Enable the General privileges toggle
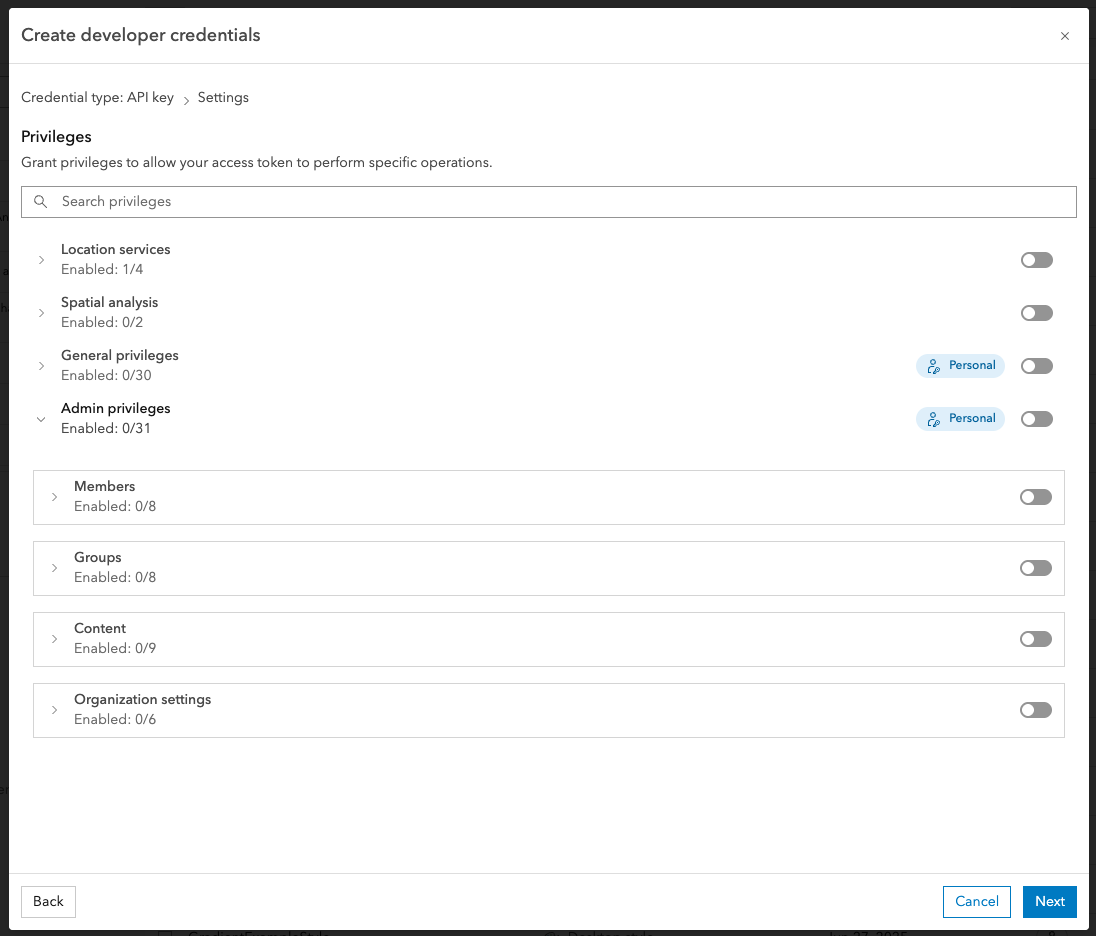This screenshot has height=936, width=1096. point(1037,365)
